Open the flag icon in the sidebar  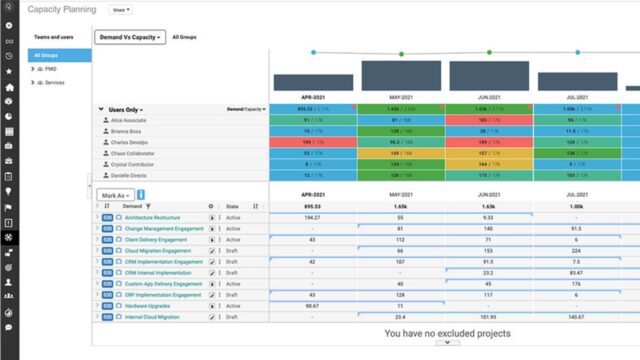pyautogui.click(x=9, y=207)
